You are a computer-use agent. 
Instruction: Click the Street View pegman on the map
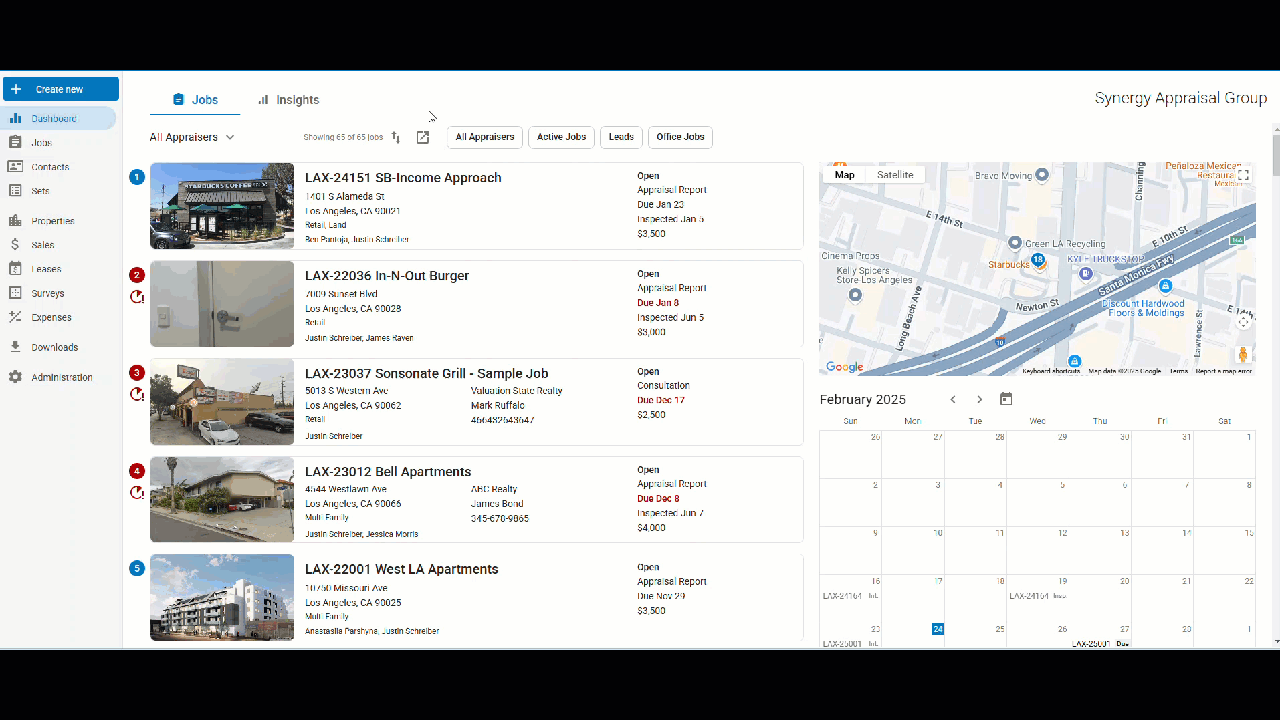coord(1243,354)
